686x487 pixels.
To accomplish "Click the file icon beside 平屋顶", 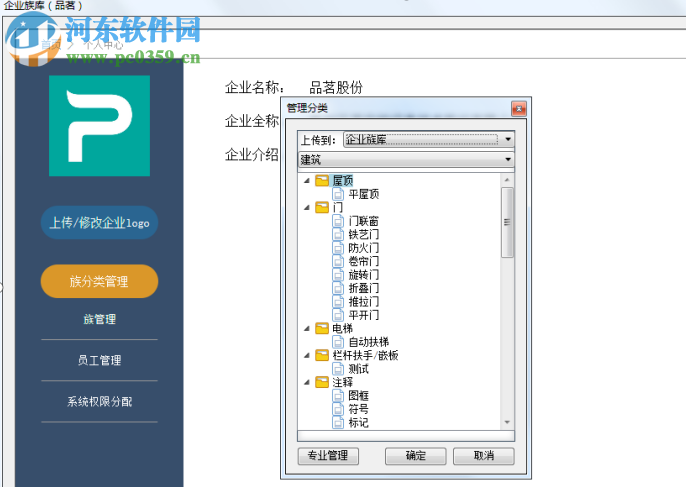I will [x=338, y=194].
